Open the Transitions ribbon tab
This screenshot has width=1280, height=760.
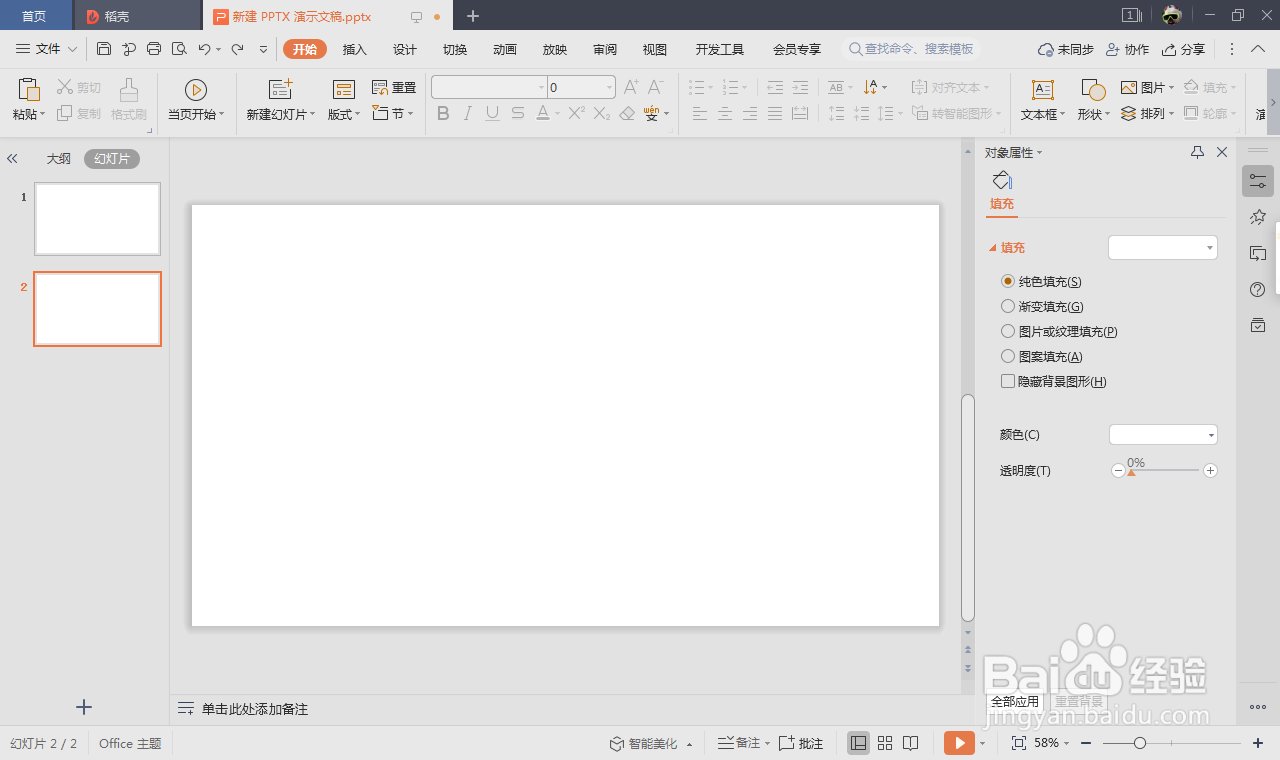[455, 49]
